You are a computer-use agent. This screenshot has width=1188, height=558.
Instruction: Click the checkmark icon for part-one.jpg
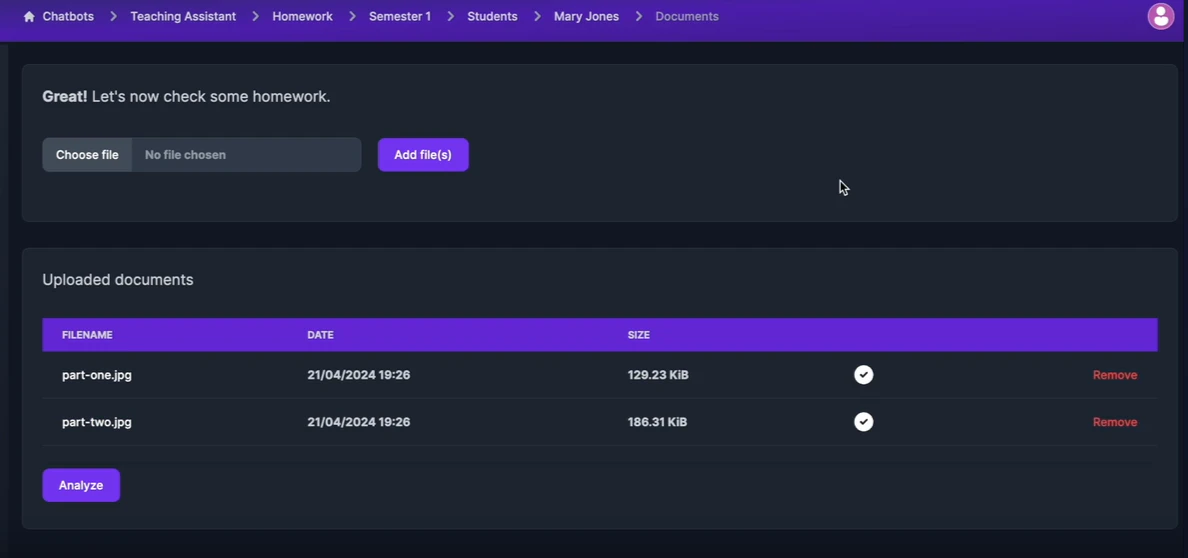pyautogui.click(x=864, y=375)
